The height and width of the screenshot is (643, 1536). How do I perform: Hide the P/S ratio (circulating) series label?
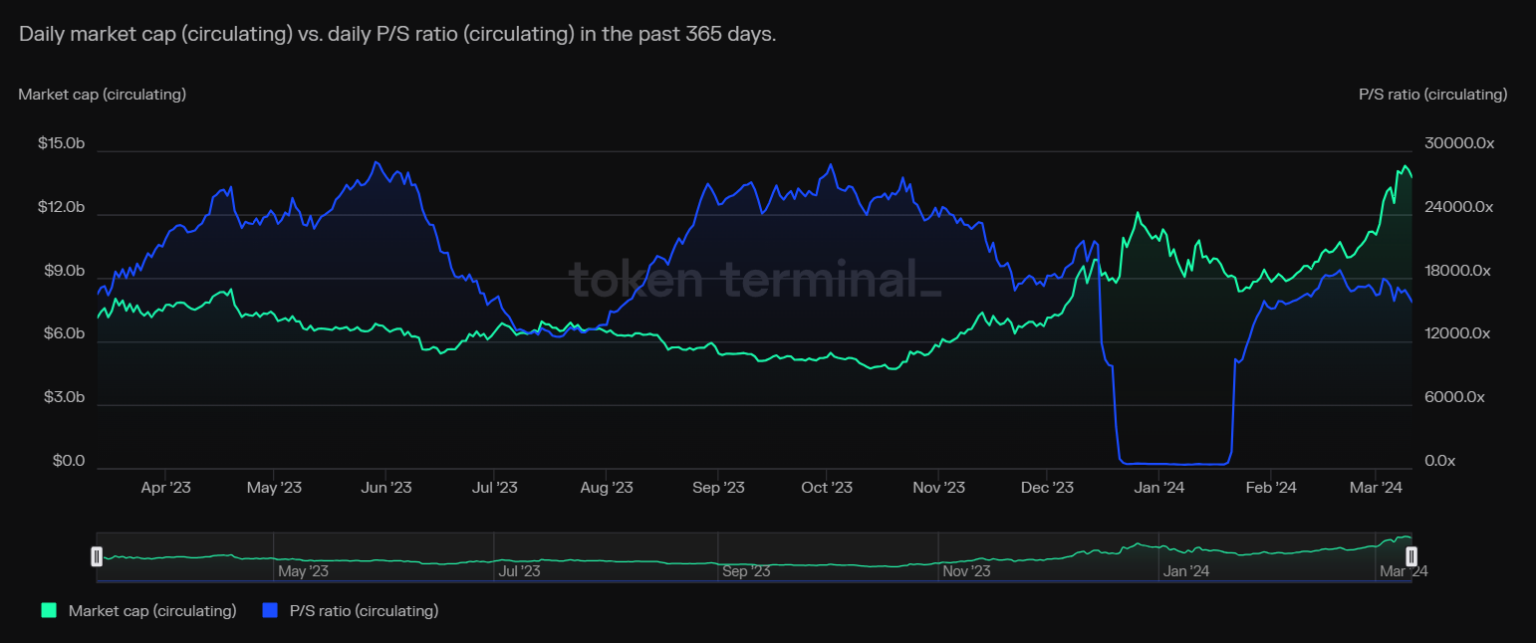[364, 610]
